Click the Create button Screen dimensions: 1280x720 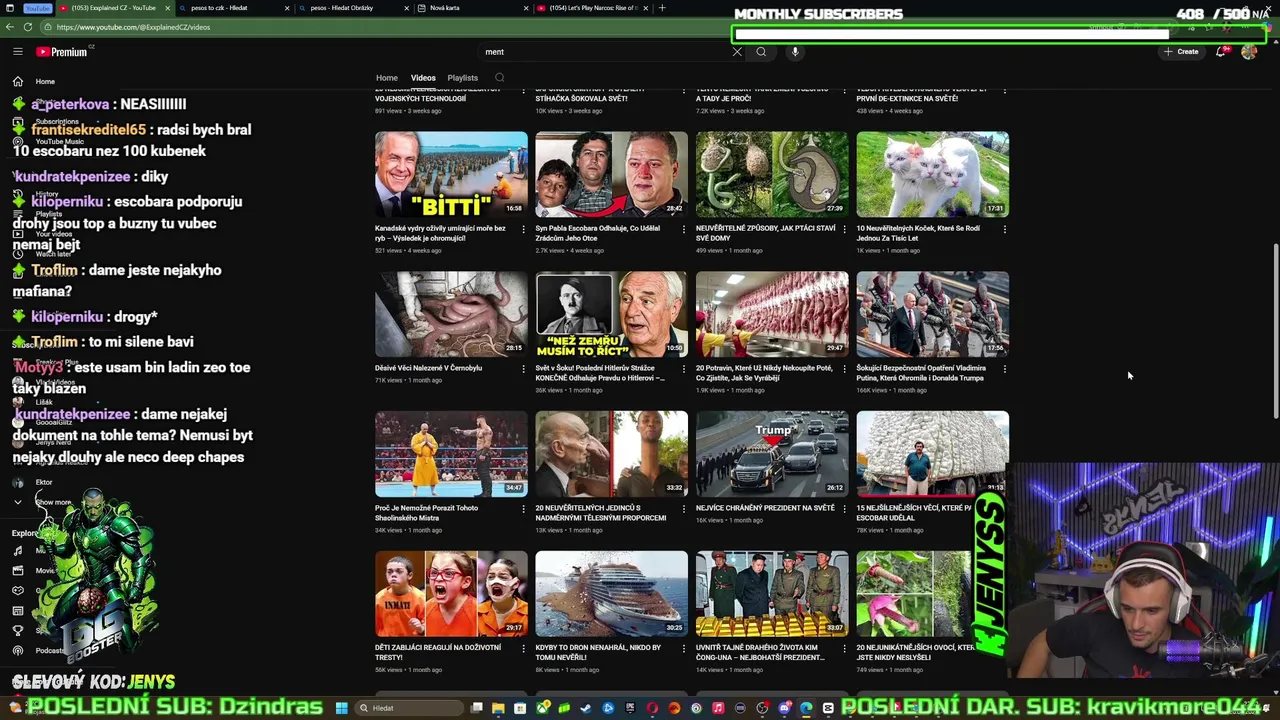pos(1181,51)
